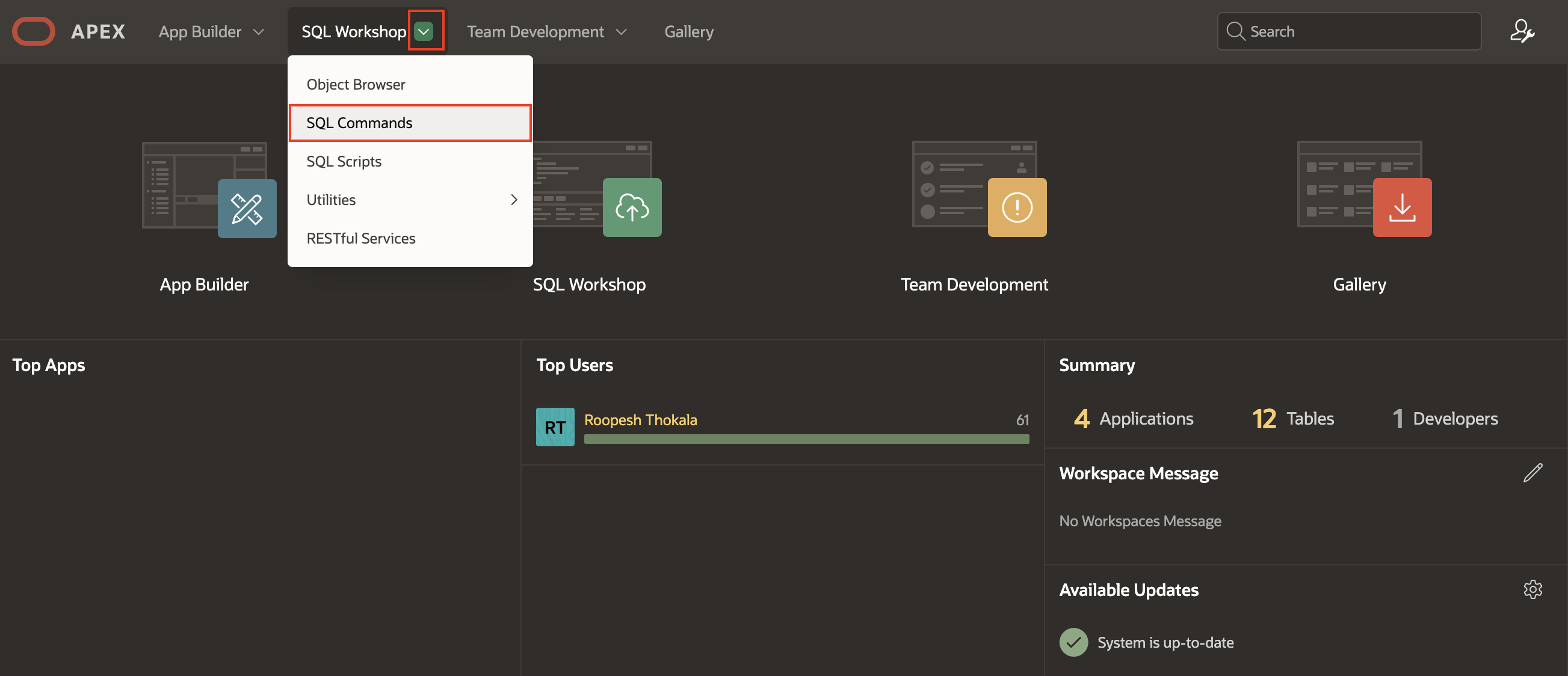Image resolution: width=1568 pixels, height=676 pixels.
Task: Open the SQL Workshop cloud upload tile icon
Action: point(632,207)
